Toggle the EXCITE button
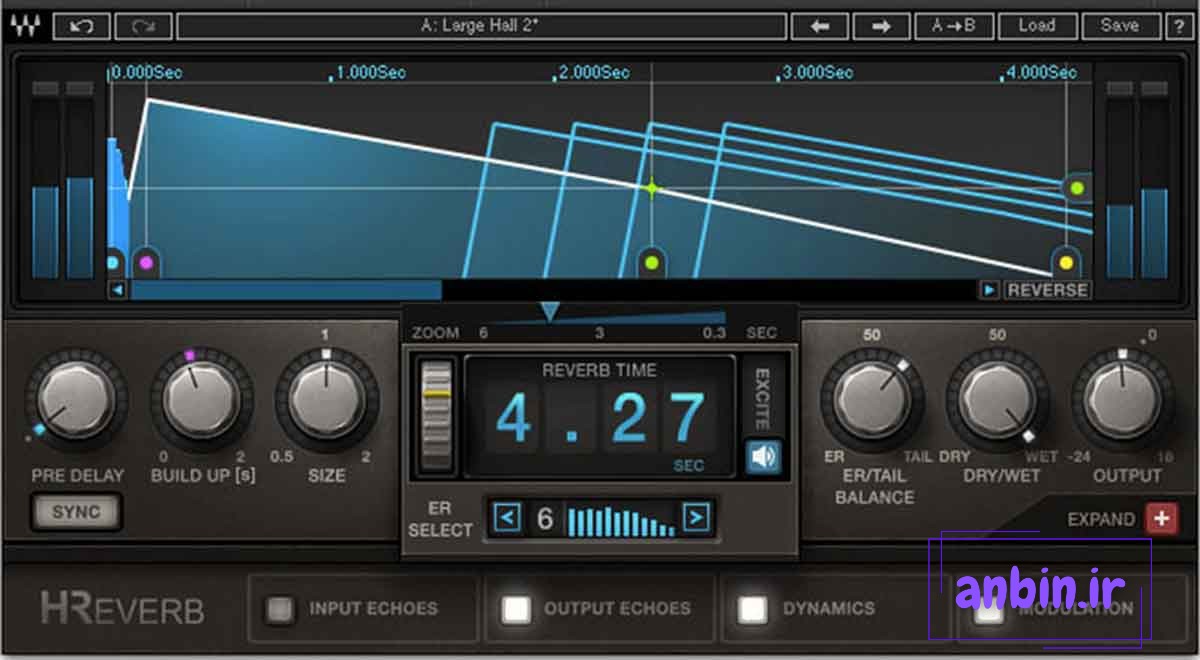This screenshot has height=660, width=1200. coord(762,399)
